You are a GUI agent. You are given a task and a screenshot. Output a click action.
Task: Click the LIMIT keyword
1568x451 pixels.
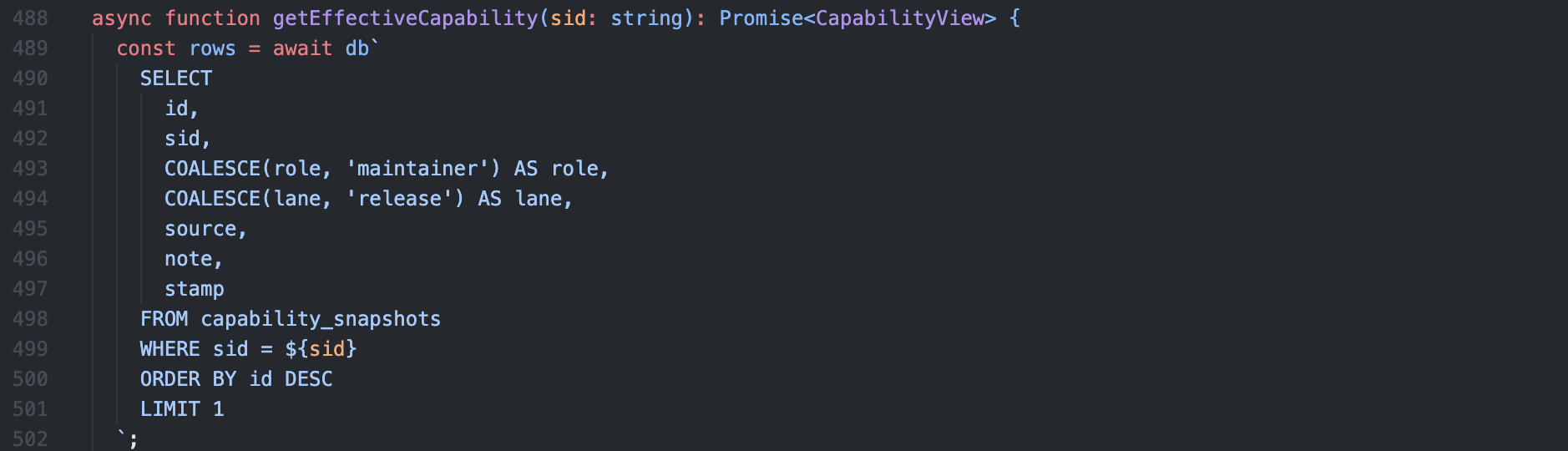170,409
